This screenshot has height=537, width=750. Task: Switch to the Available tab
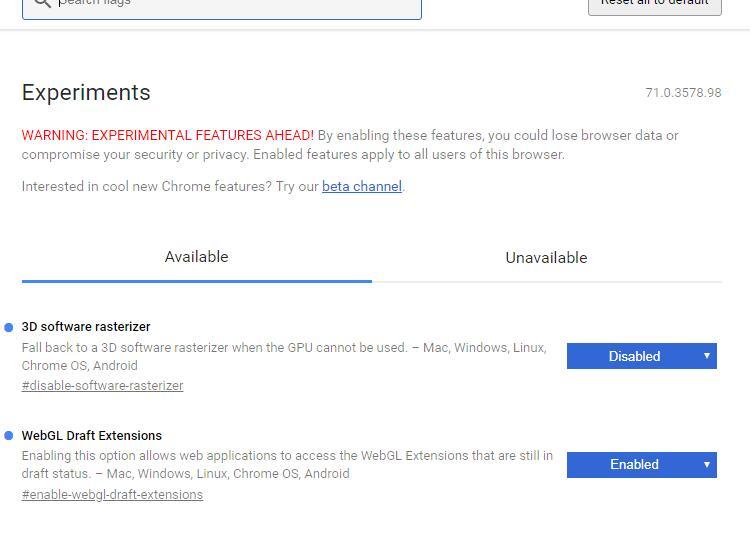coord(196,257)
